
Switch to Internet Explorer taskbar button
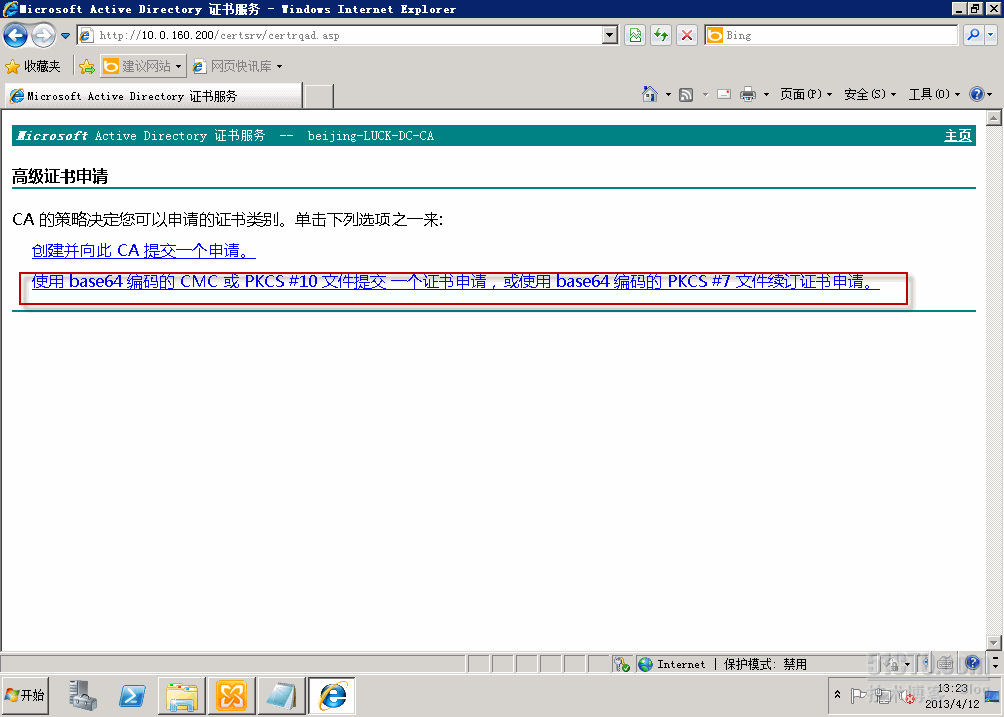point(332,696)
